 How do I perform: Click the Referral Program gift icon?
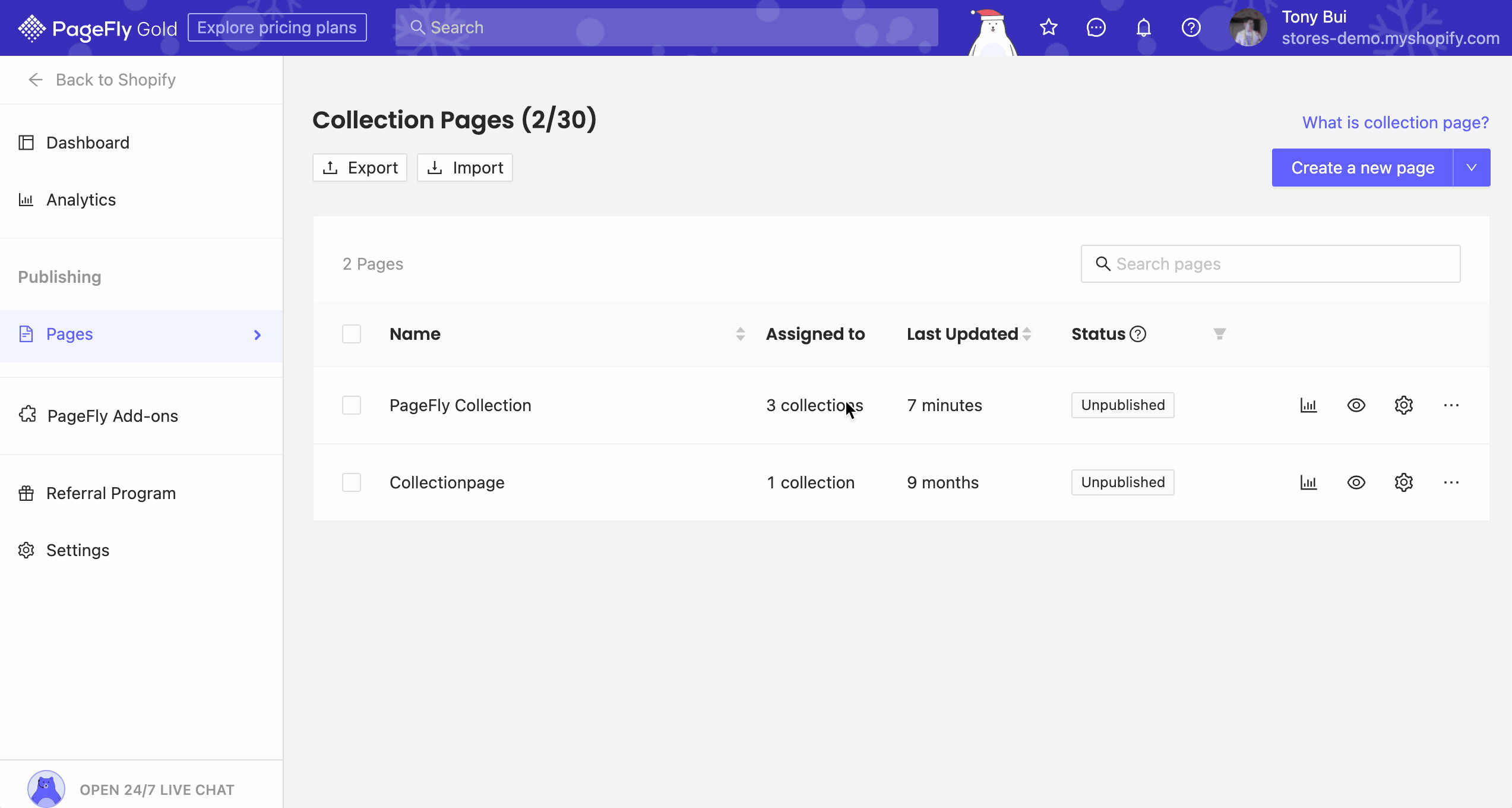[x=26, y=493]
